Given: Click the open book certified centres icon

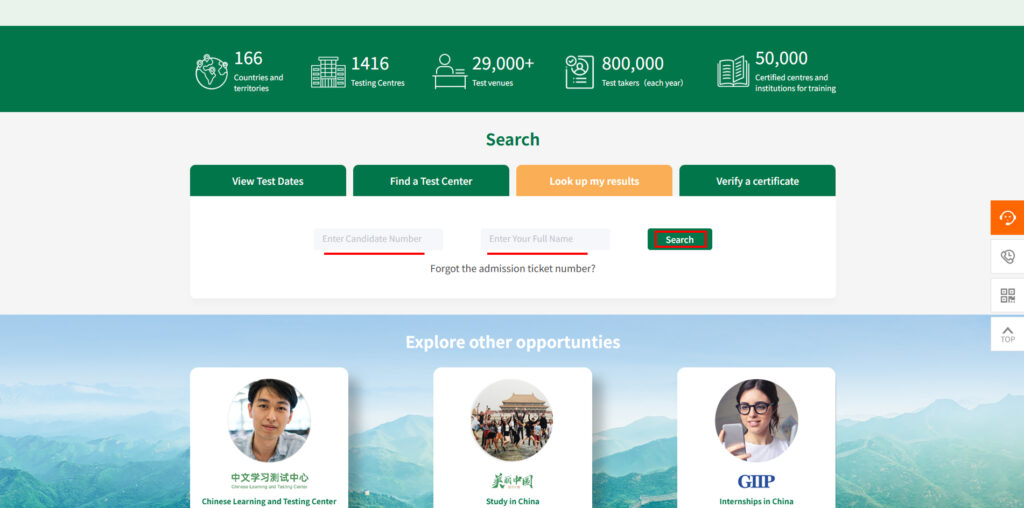Looking at the screenshot, I should pos(733,71).
